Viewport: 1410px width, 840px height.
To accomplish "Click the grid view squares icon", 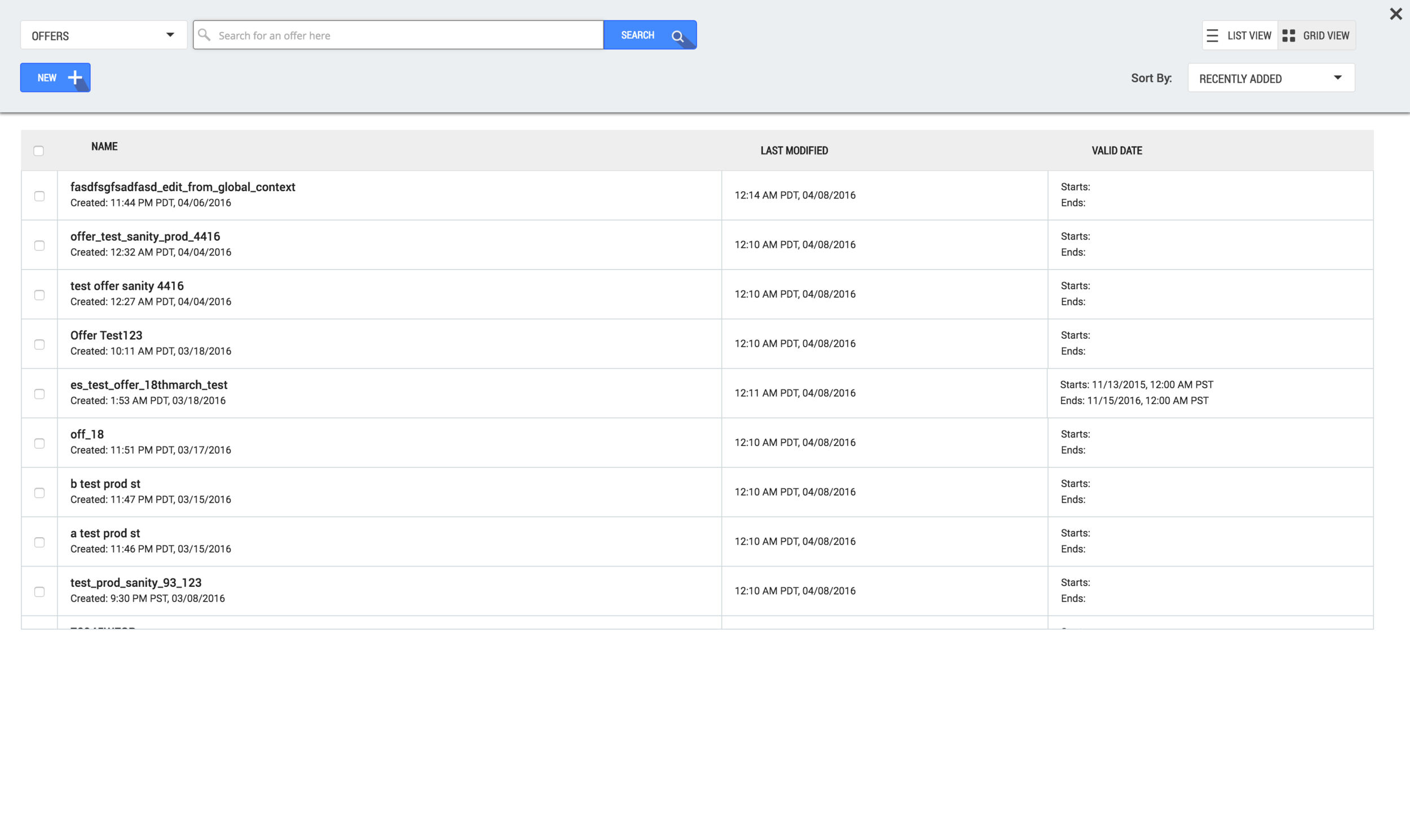I will [x=1288, y=36].
